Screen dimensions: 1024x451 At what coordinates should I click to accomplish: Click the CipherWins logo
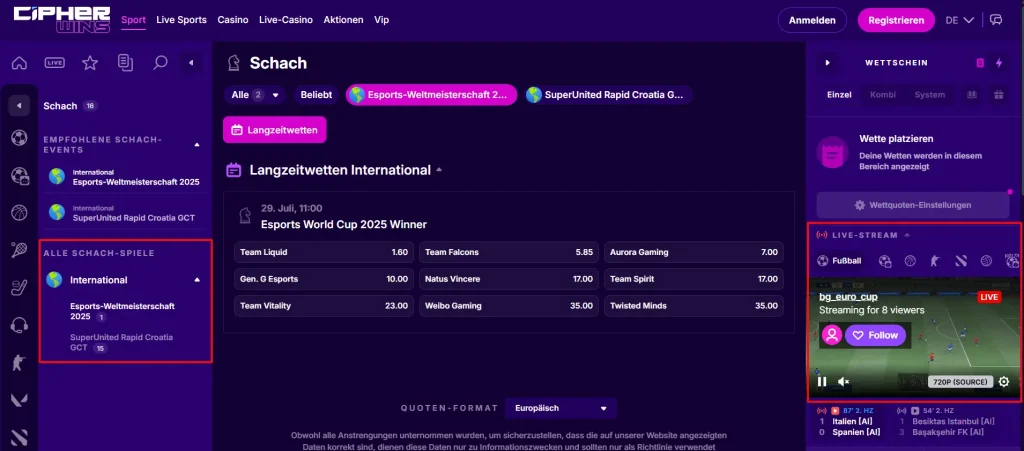[61, 20]
